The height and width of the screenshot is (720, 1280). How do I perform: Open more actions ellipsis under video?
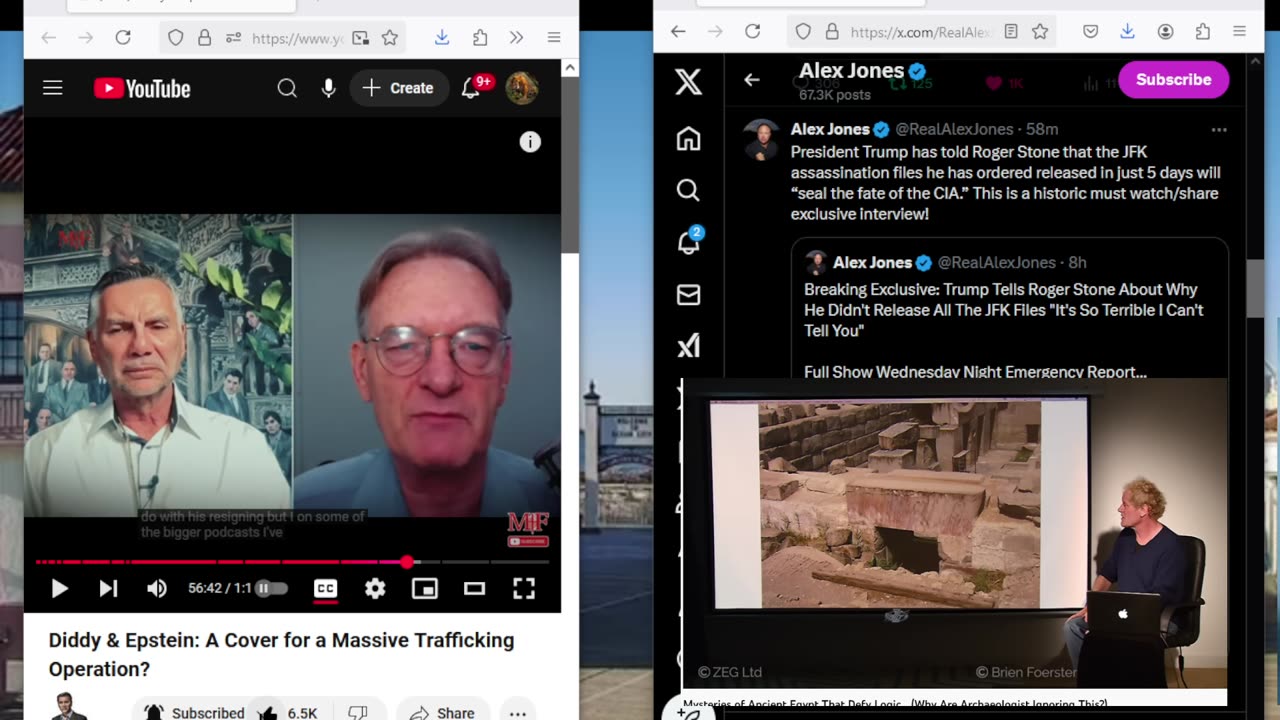click(517, 712)
